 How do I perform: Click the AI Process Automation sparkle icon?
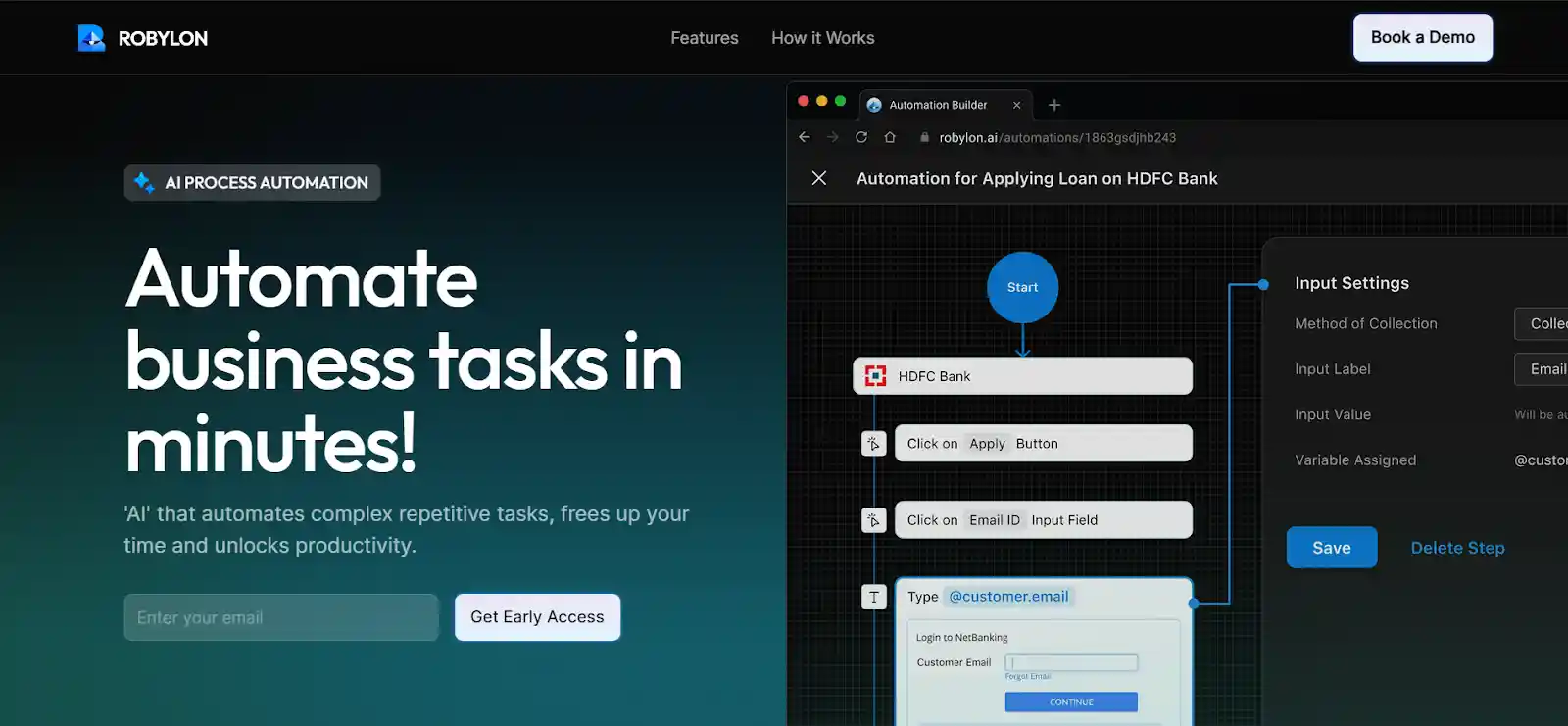(x=144, y=182)
